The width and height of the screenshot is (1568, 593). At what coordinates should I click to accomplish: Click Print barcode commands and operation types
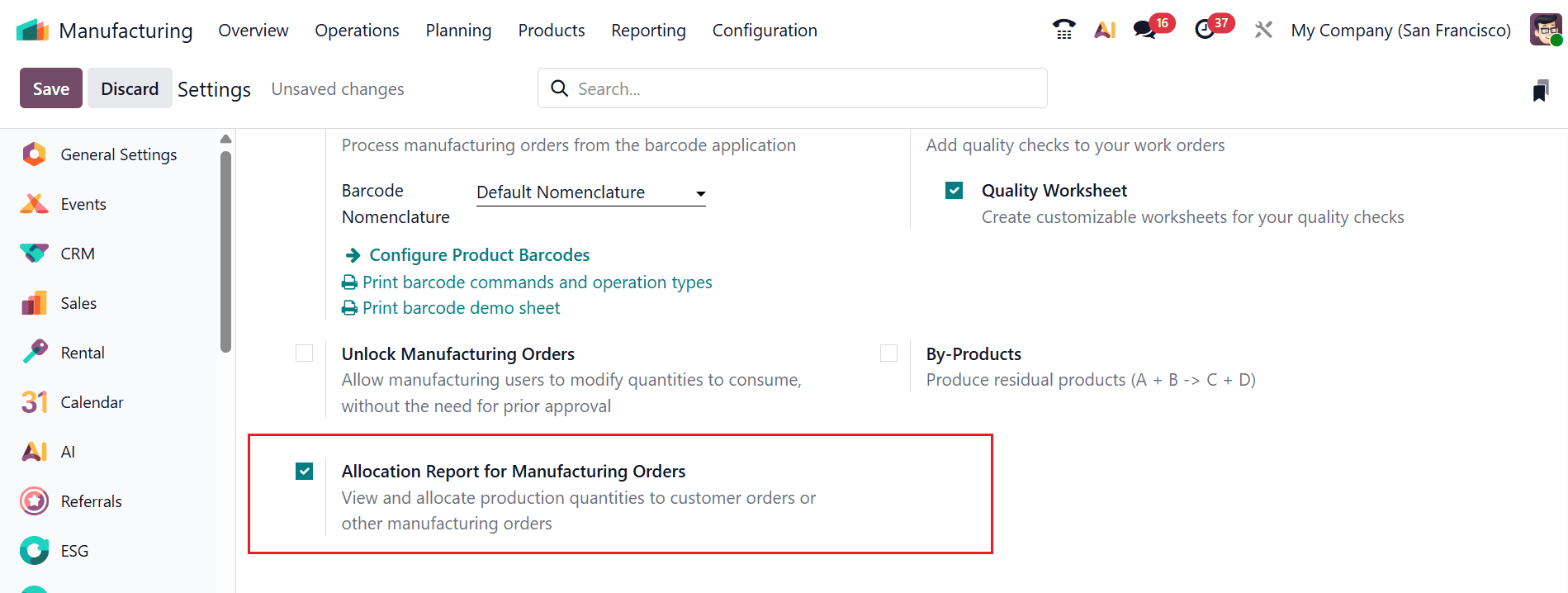(x=537, y=282)
